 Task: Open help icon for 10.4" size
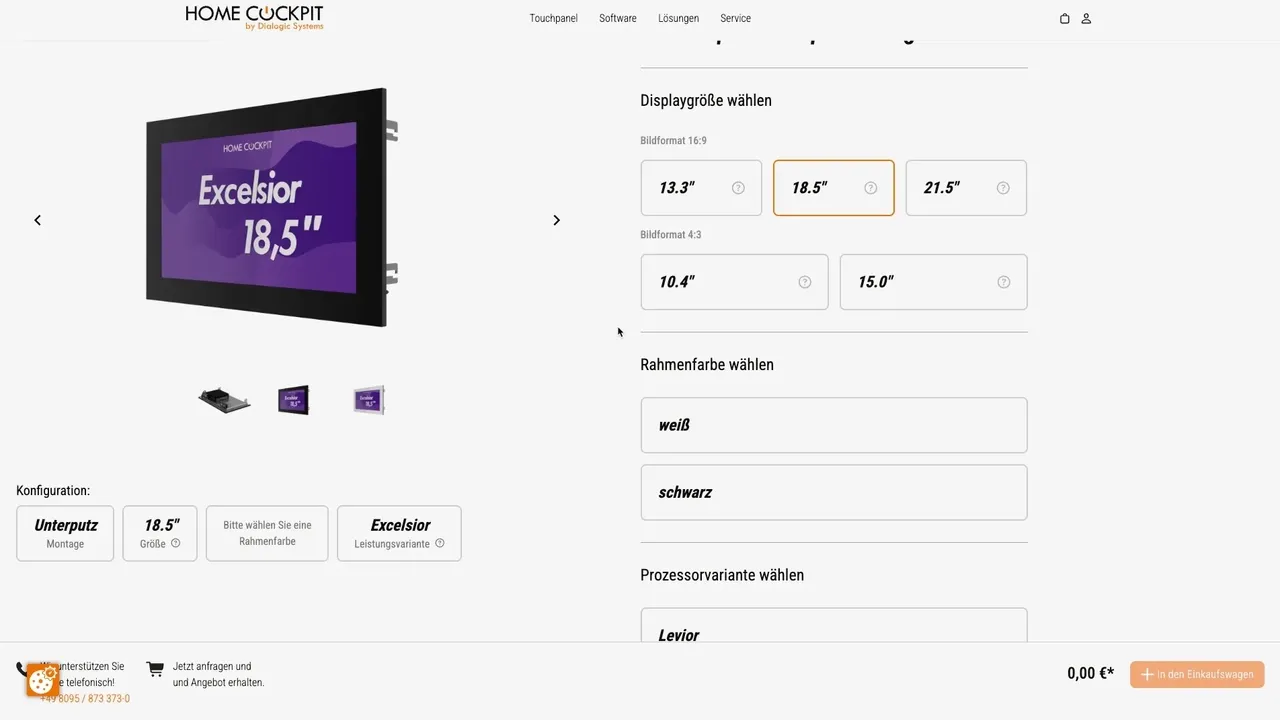coord(805,282)
